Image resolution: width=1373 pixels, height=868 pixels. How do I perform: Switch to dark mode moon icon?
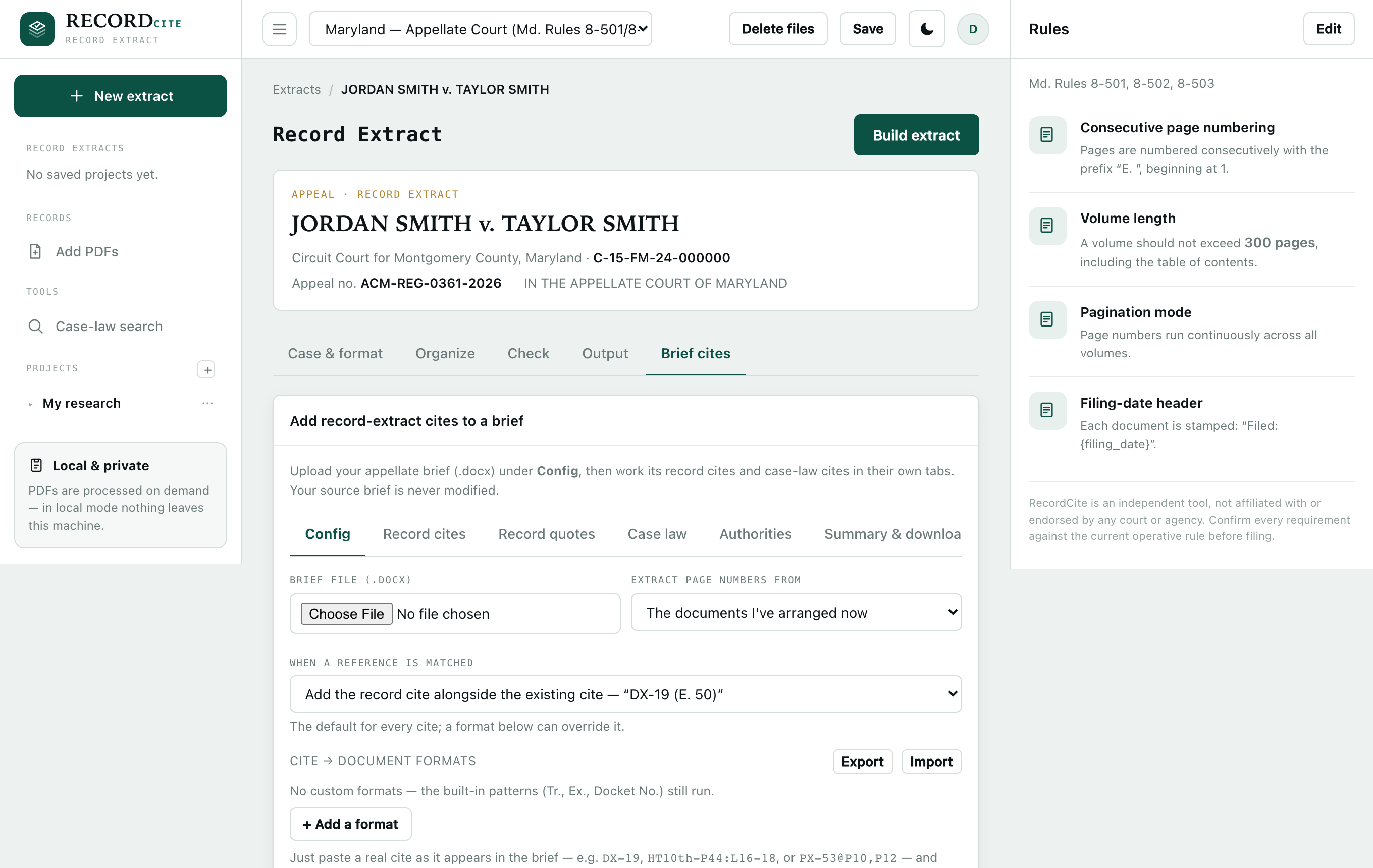point(927,29)
